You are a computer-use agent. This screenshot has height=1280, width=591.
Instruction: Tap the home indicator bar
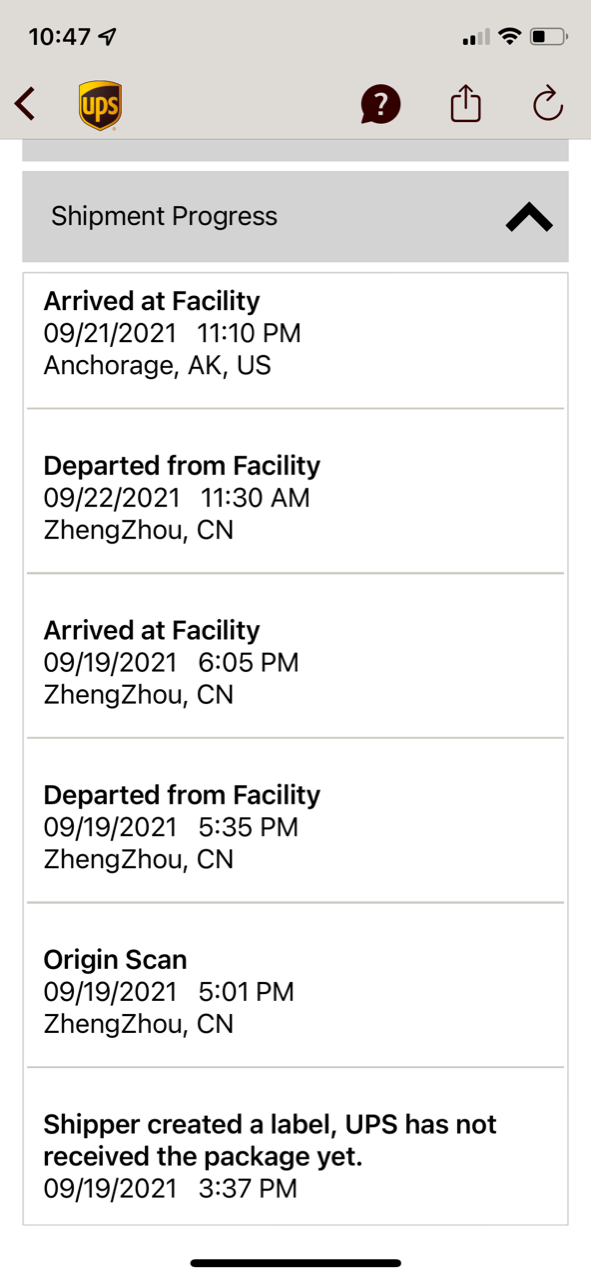point(296,1263)
